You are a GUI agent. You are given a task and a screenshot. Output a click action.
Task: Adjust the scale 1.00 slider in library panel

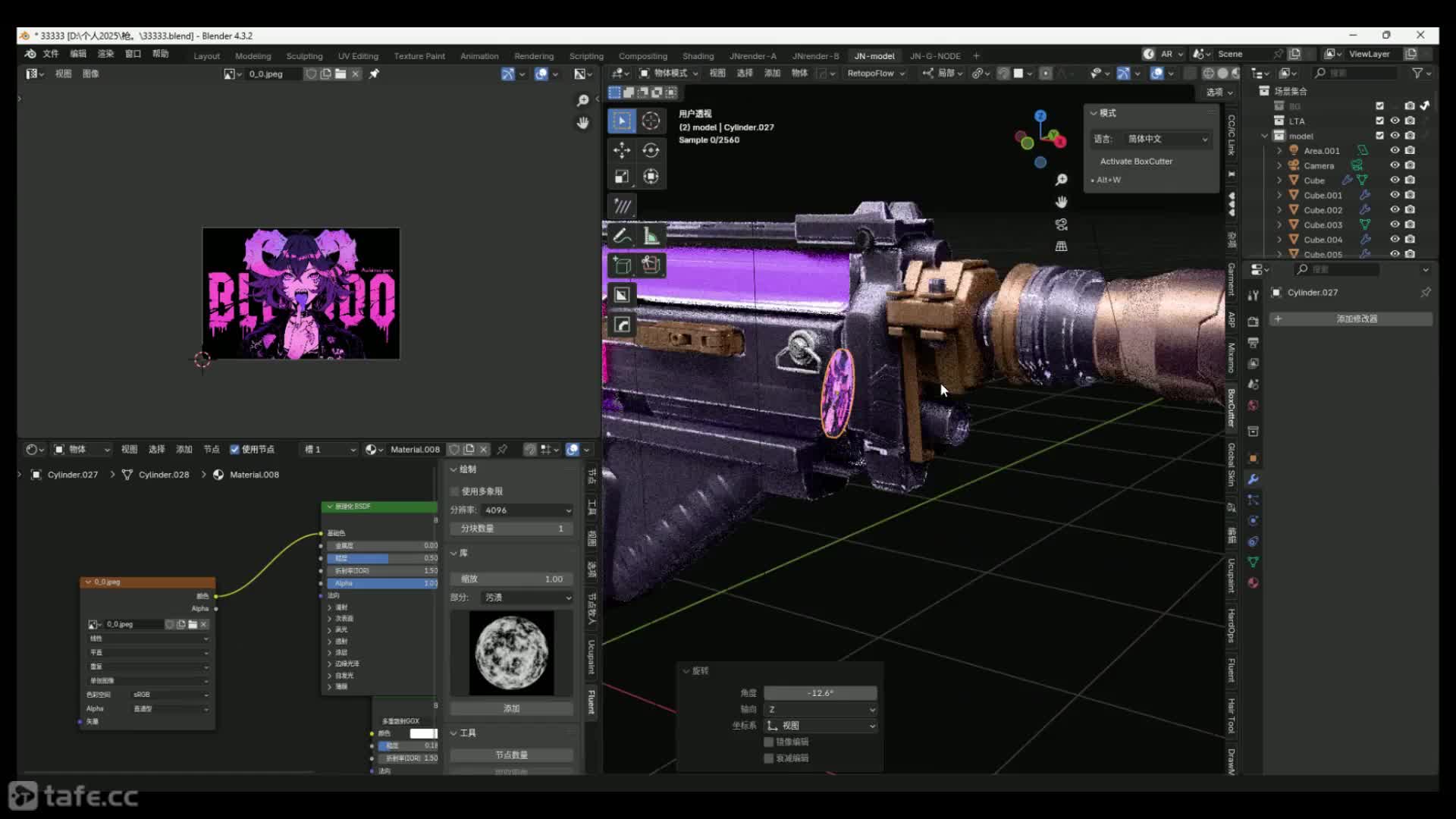pyautogui.click(x=512, y=579)
